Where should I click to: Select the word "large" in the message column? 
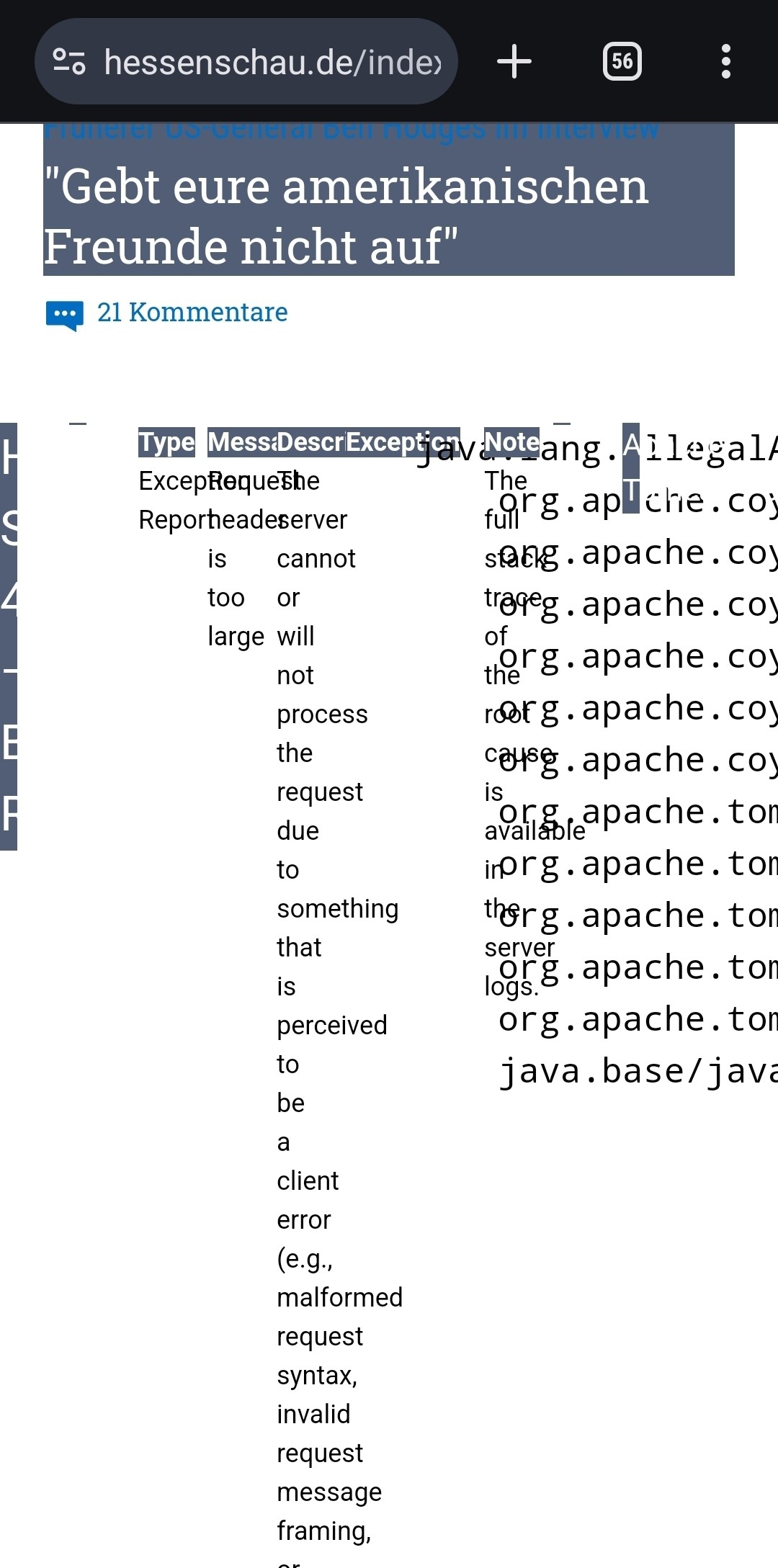[236, 637]
